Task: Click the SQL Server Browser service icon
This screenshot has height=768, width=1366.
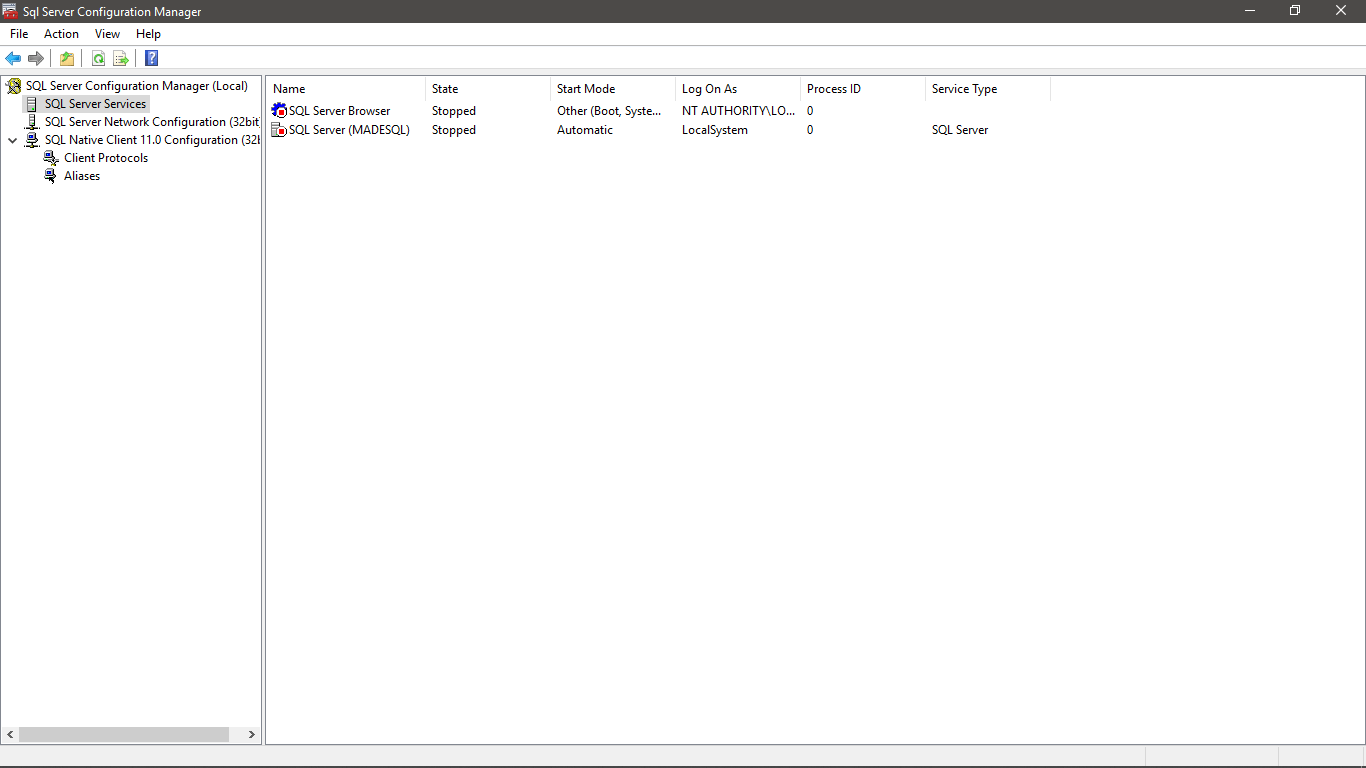Action: pyautogui.click(x=279, y=111)
